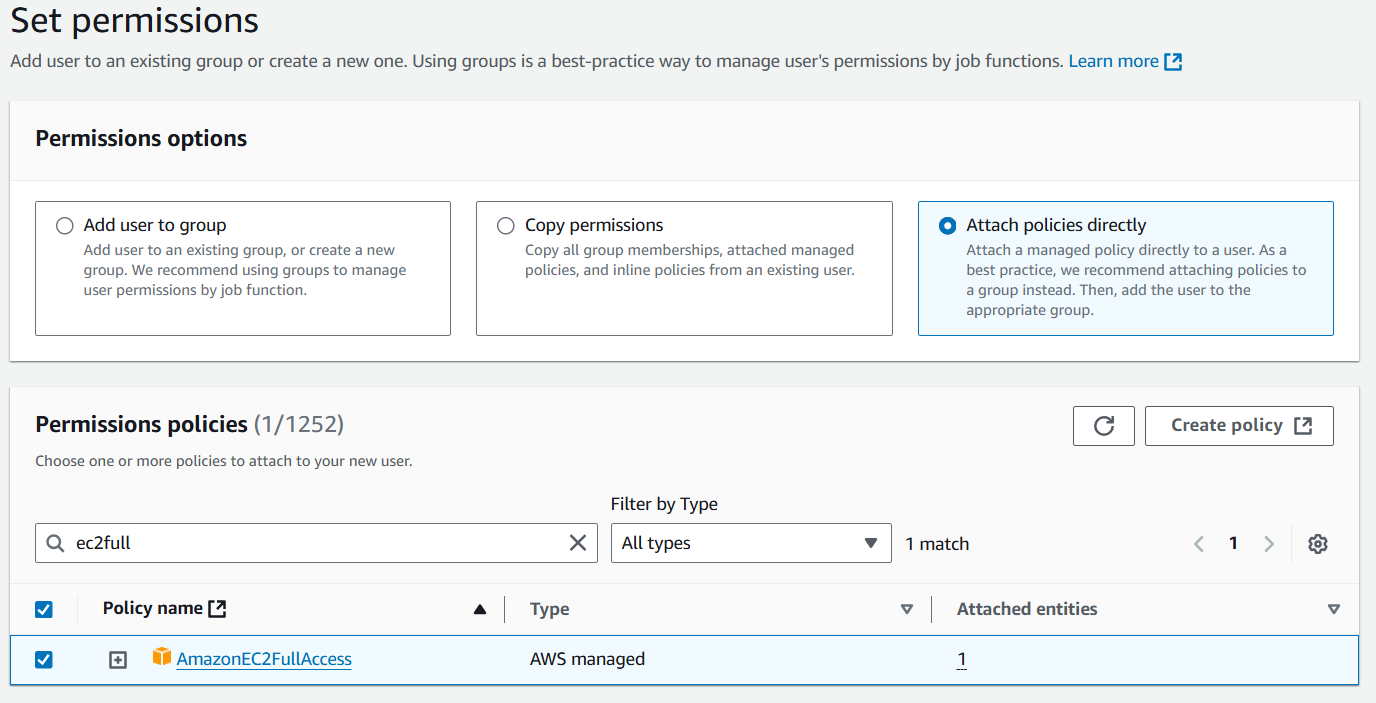
Task: Click the external link icon beside Policy name
Action: (217, 608)
